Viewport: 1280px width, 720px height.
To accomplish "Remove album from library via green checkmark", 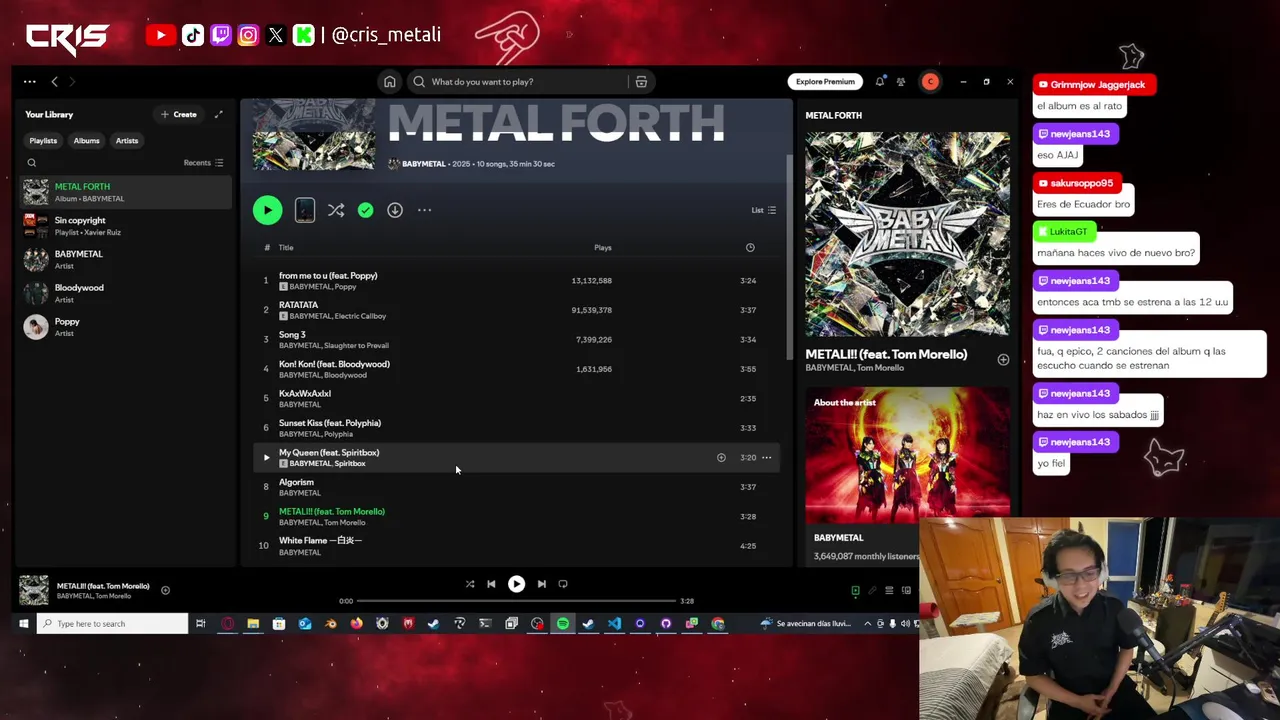I will click(x=366, y=210).
